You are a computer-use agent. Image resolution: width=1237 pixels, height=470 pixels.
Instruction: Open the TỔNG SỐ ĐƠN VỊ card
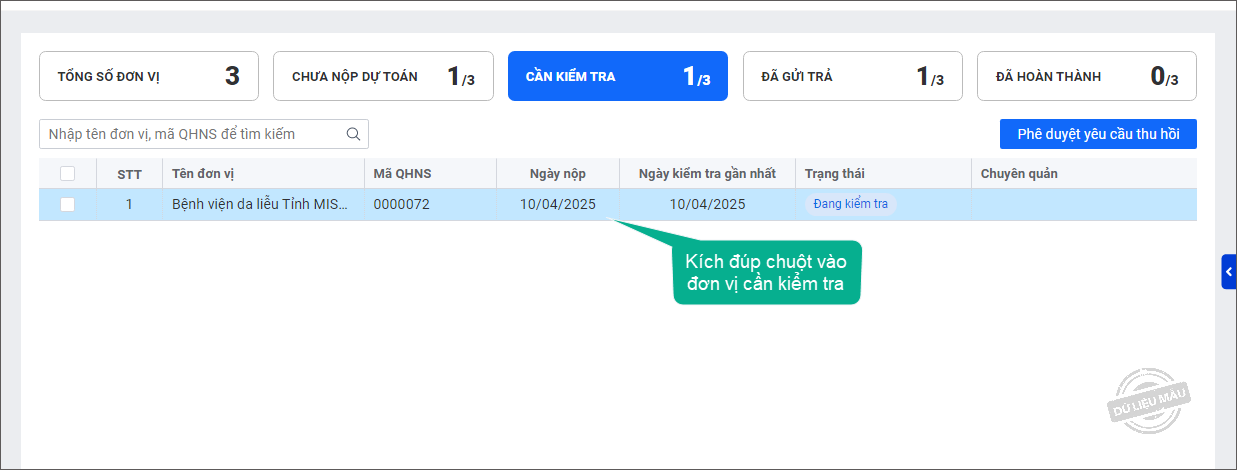tap(148, 77)
